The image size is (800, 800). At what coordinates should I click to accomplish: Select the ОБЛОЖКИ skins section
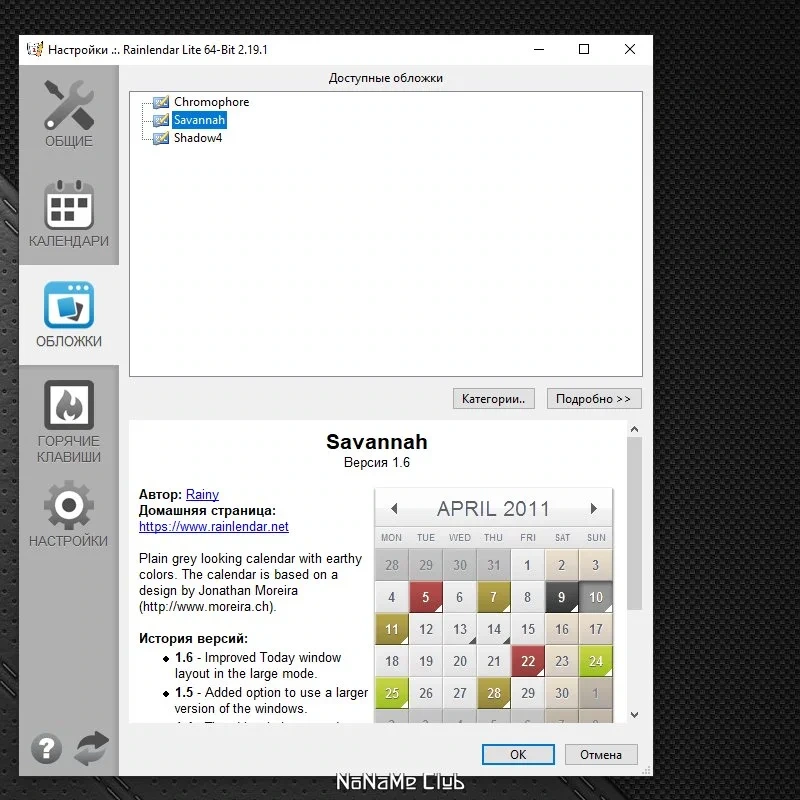tap(69, 315)
